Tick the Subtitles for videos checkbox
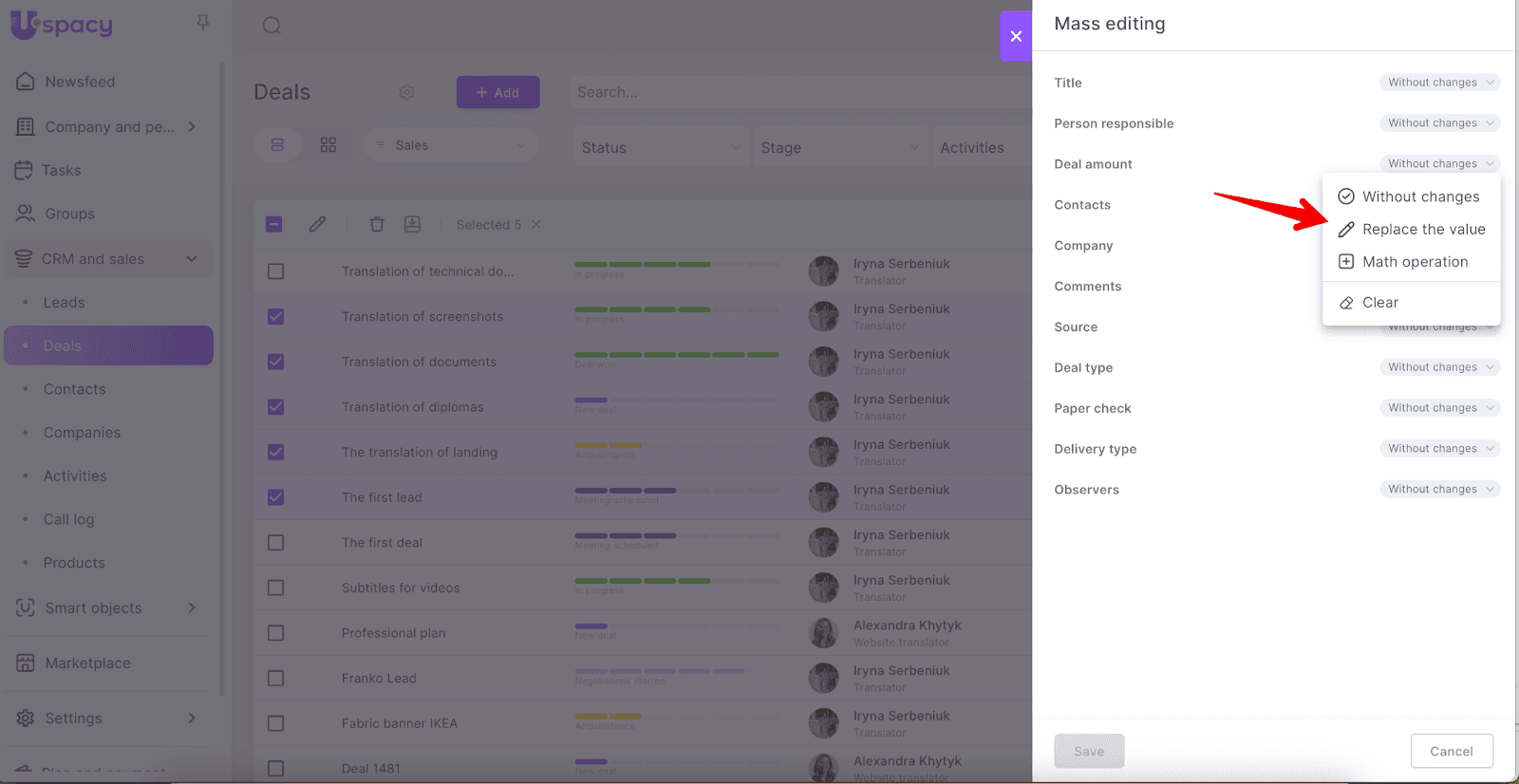The width and height of the screenshot is (1519, 784). [x=276, y=588]
